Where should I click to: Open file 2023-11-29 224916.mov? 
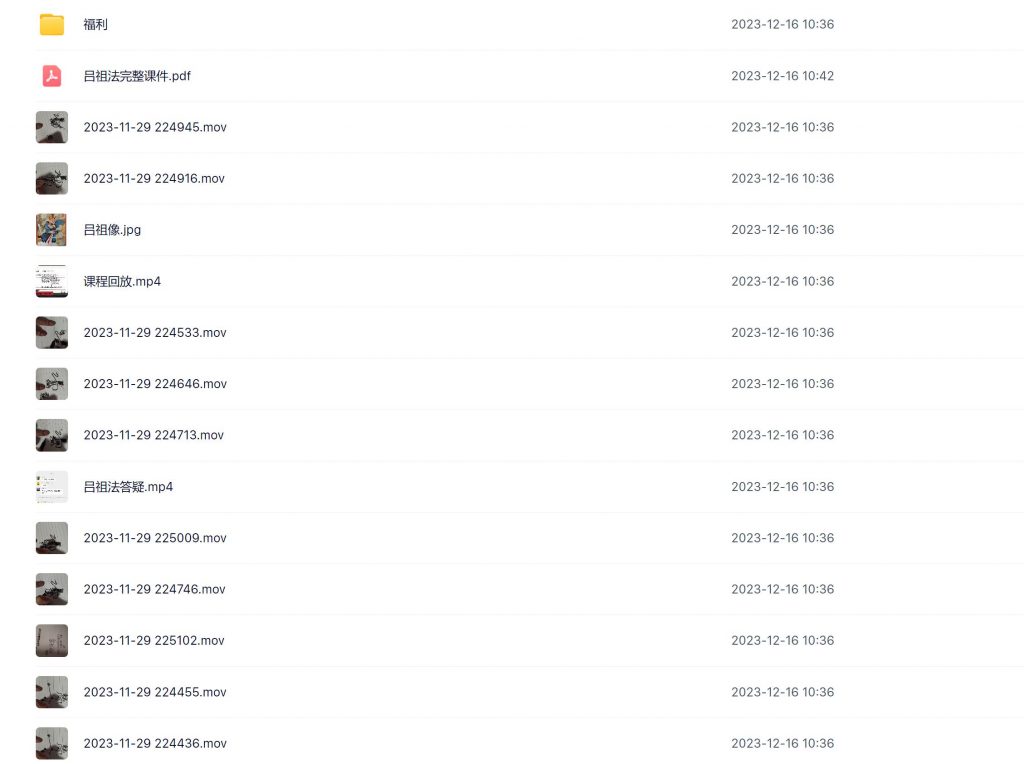coord(154,179)
